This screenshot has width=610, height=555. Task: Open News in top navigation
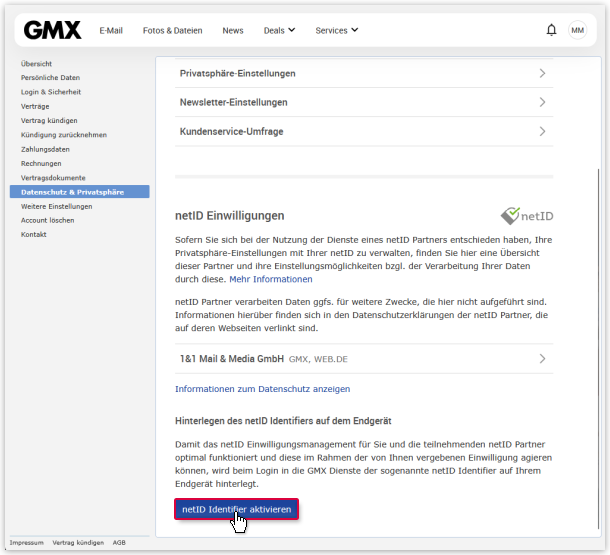[x=233, y=30]
